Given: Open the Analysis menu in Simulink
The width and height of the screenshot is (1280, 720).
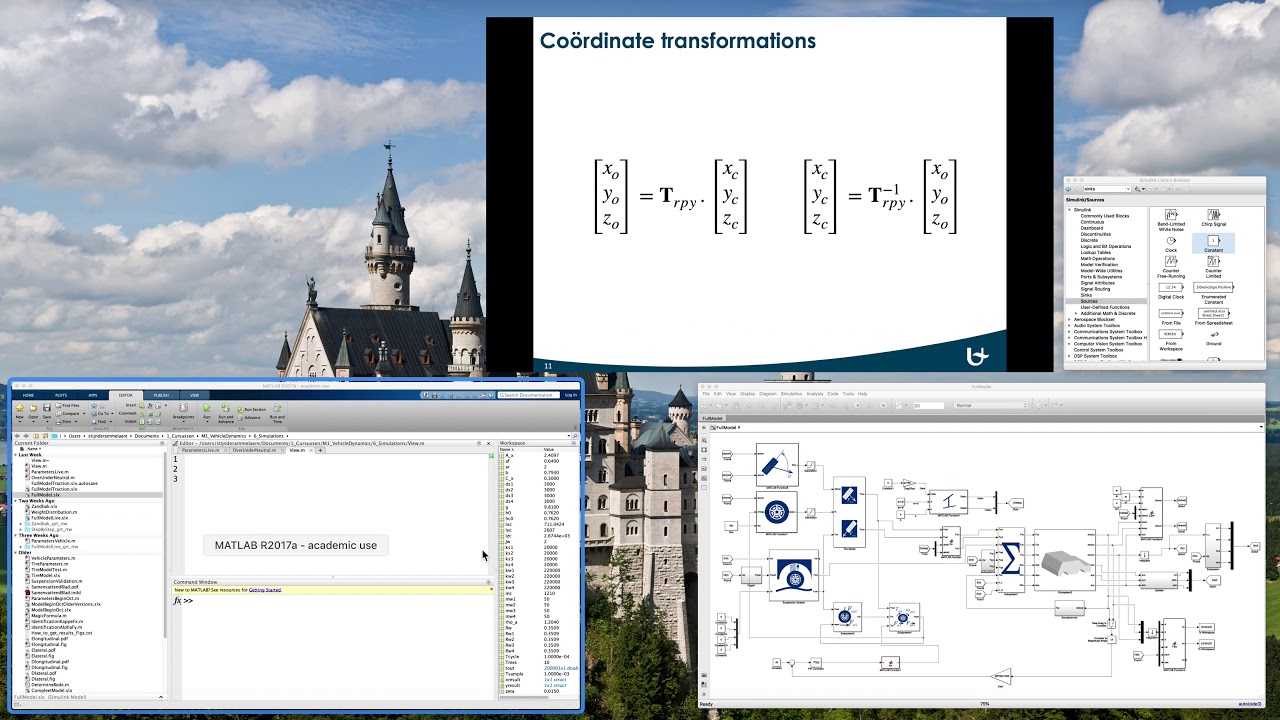Looking at the screenshot, I should pos(815,394).
